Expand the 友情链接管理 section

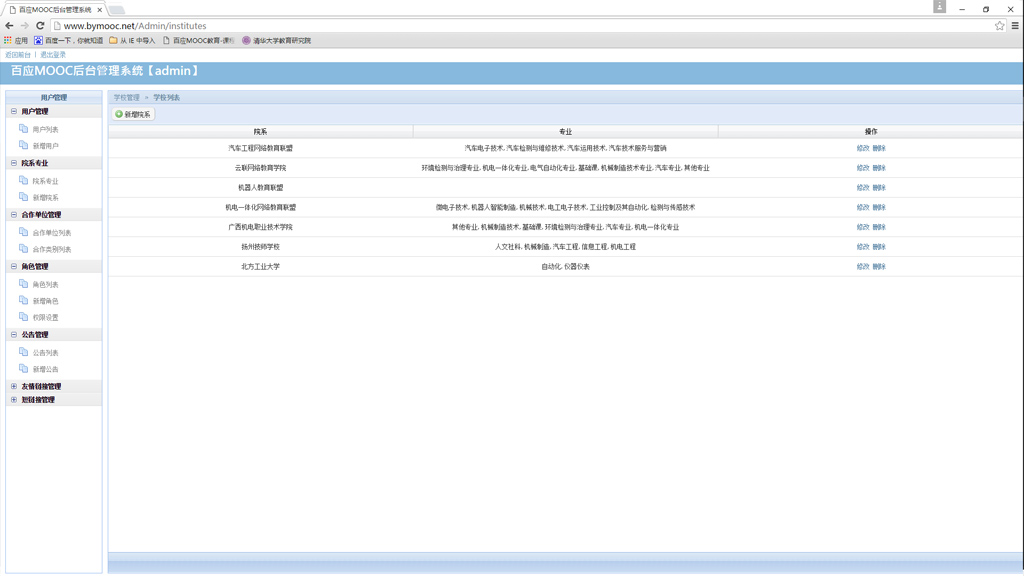pos(14,386)
